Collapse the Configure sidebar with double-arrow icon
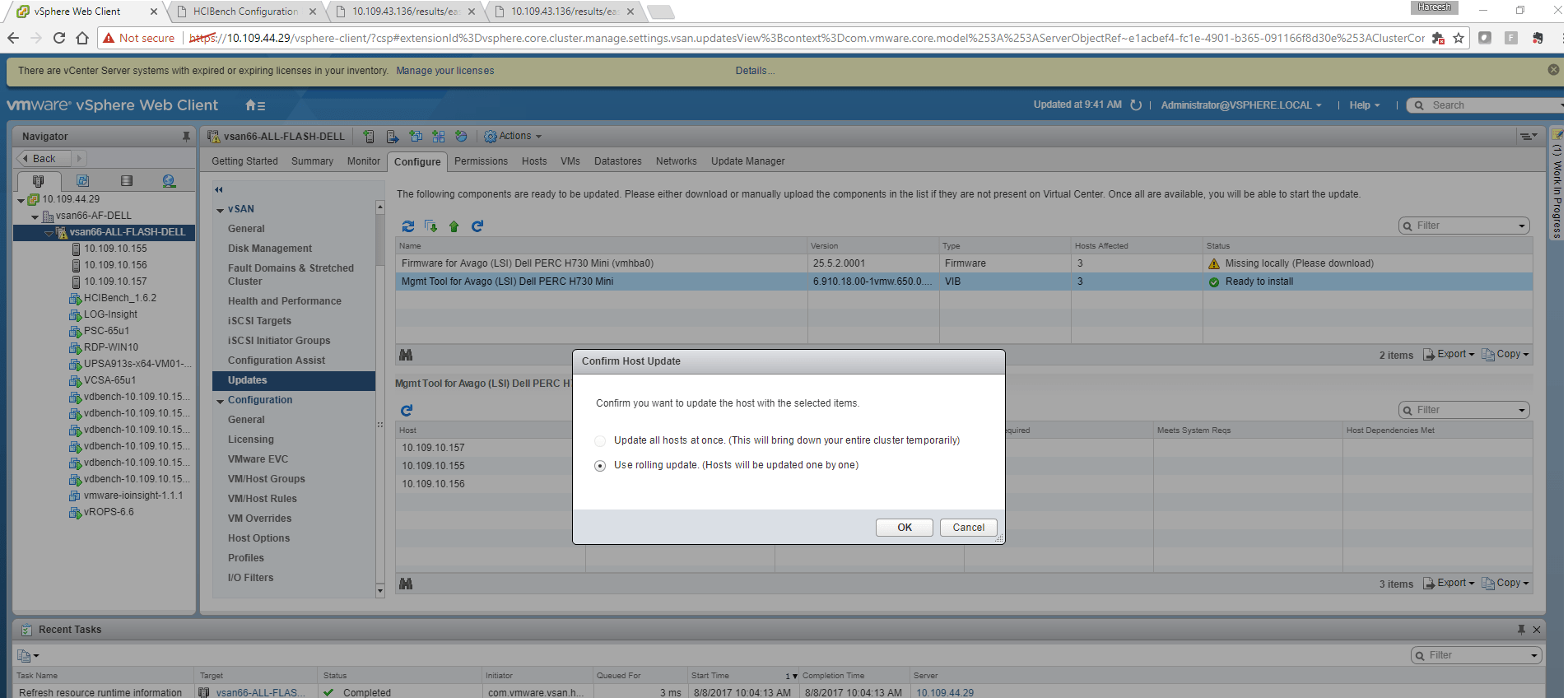 [219, 190]
